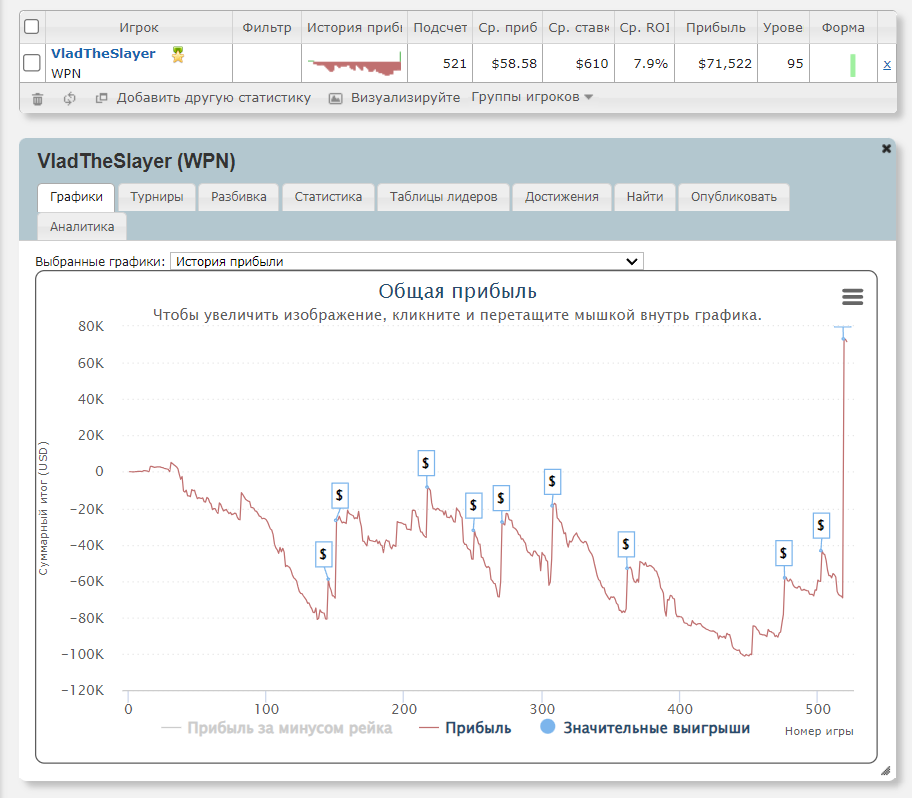Click the highest dollar marker near game 220
This screenshot has width=912, height=798.
426,463
